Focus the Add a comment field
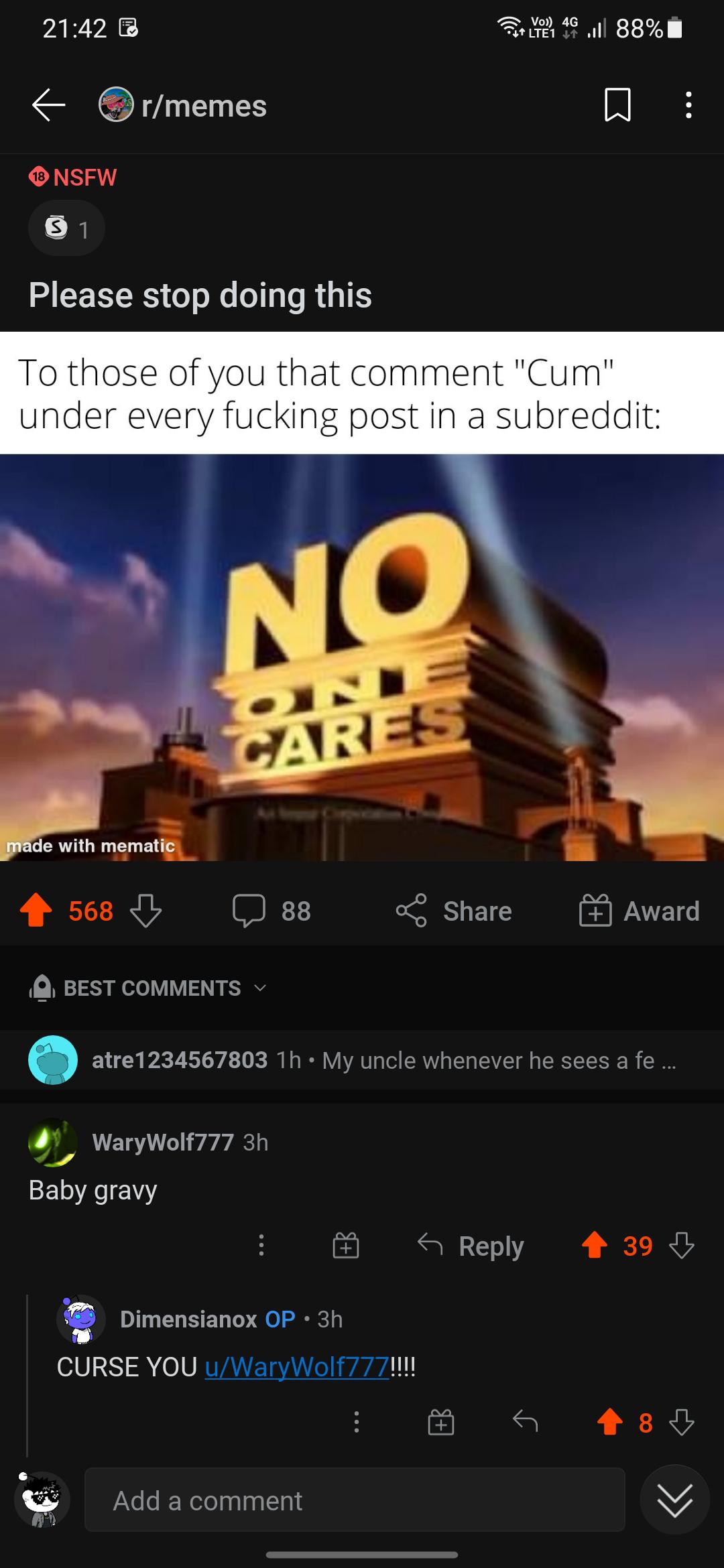Image resolution: width=724 pixels, height=1568 pixels. point(355,1501)
